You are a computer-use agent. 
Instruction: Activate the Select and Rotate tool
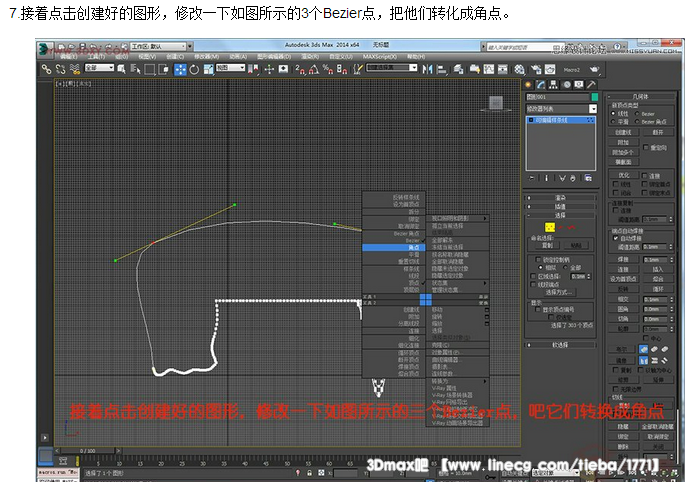pos(194,69)
